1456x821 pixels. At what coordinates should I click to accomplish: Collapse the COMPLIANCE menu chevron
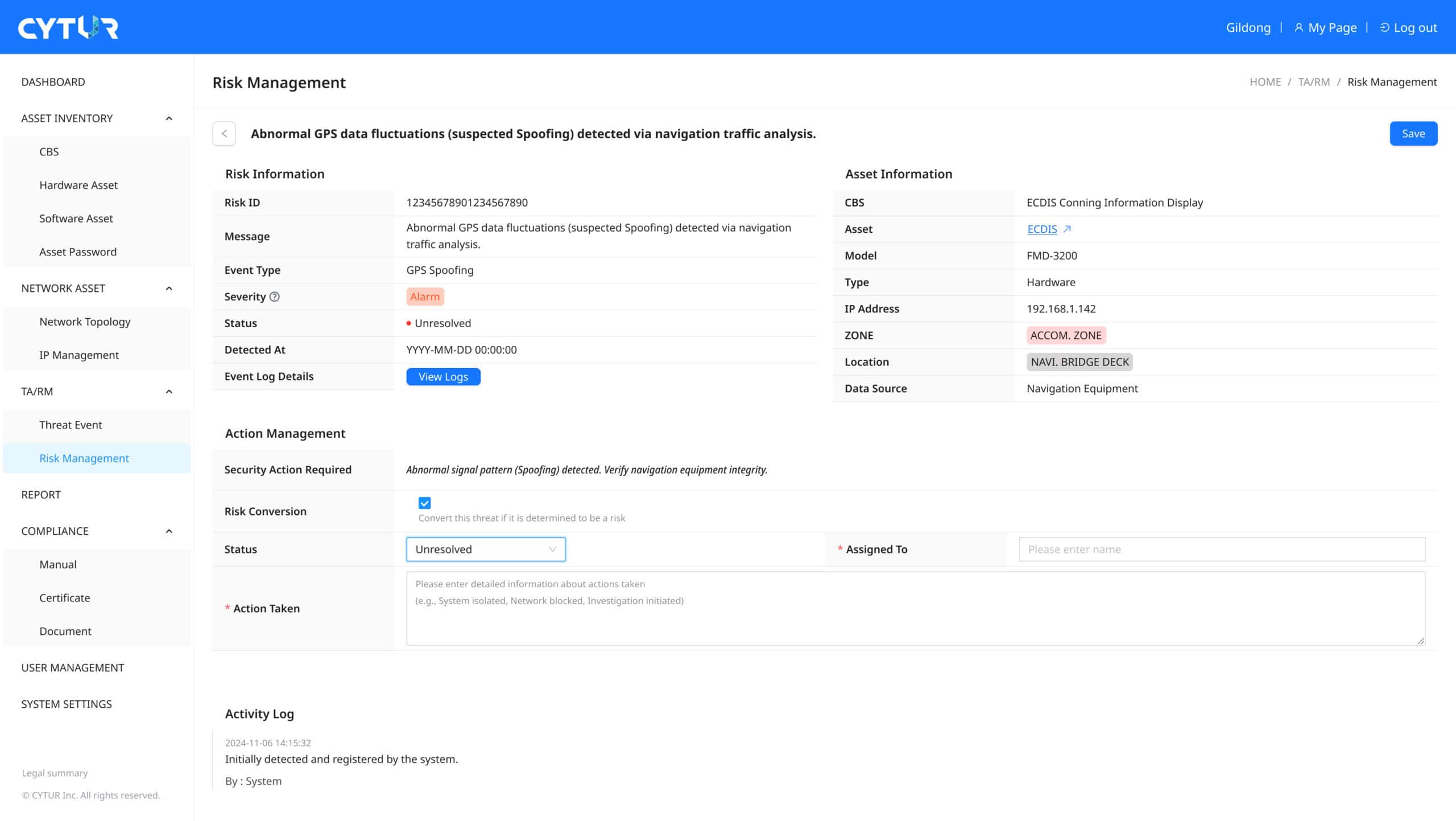[169, 531]
